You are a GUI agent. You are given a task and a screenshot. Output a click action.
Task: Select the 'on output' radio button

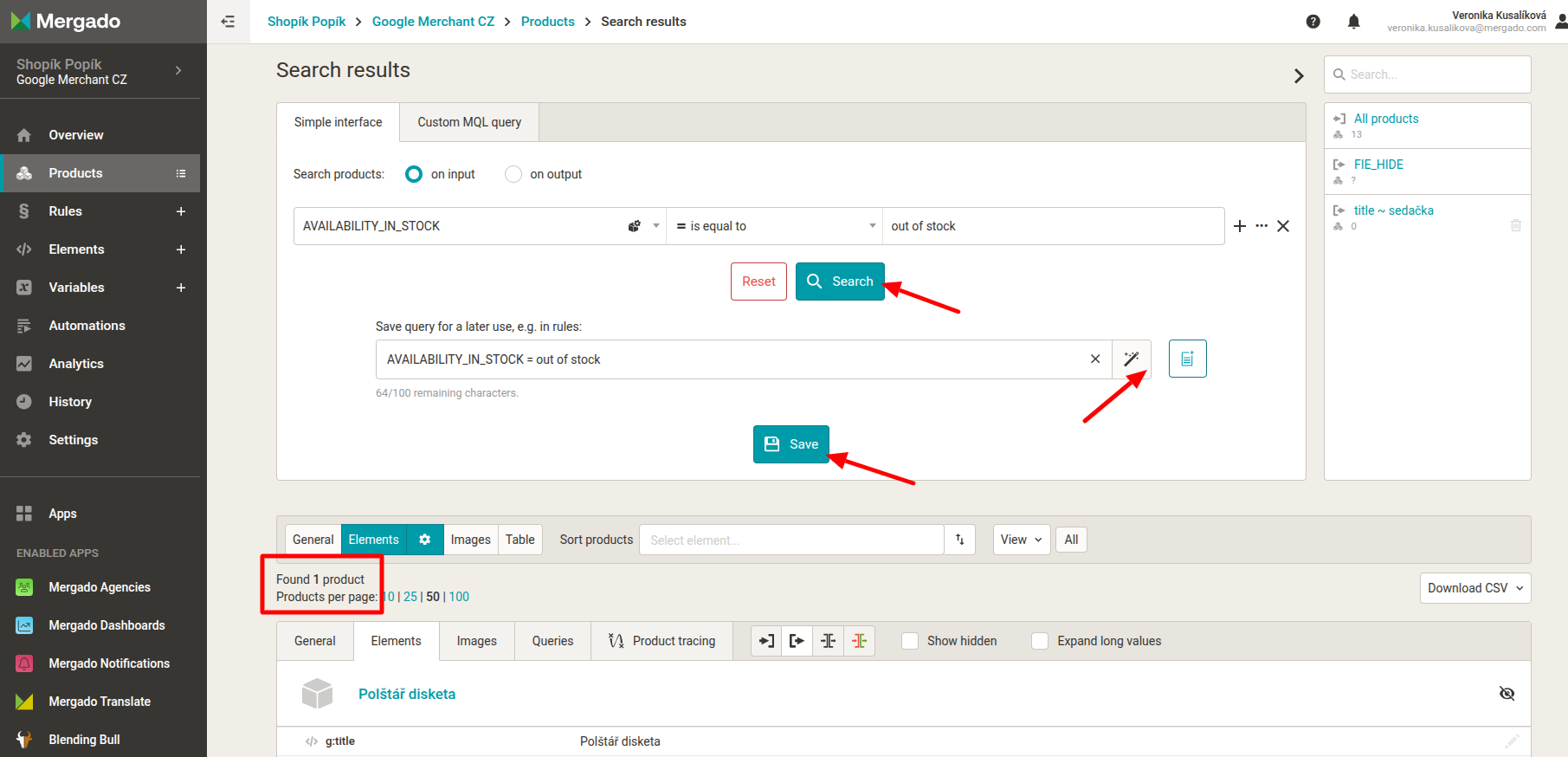[x=513, y=174]
